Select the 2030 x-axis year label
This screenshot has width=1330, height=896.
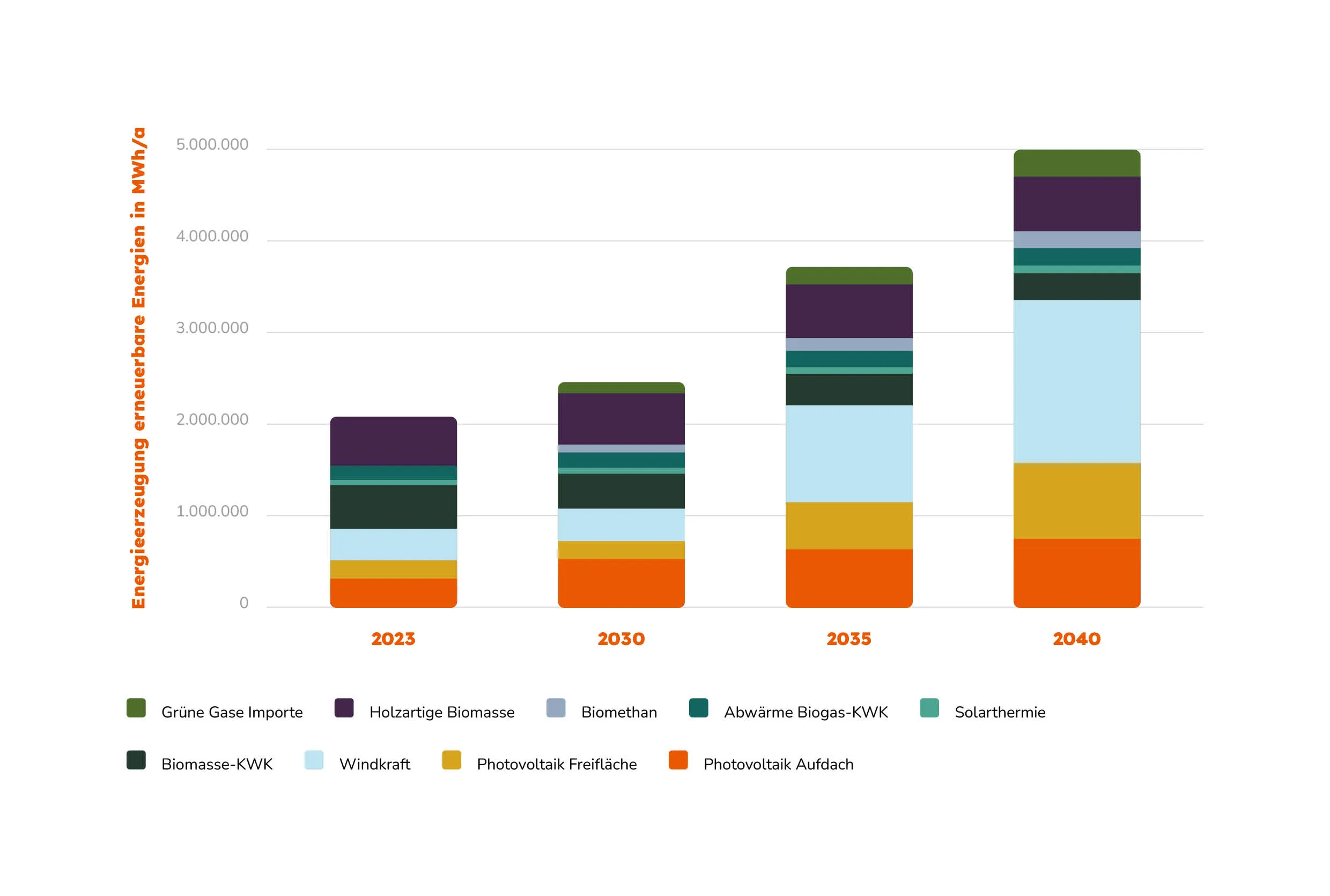coord(620,639)
